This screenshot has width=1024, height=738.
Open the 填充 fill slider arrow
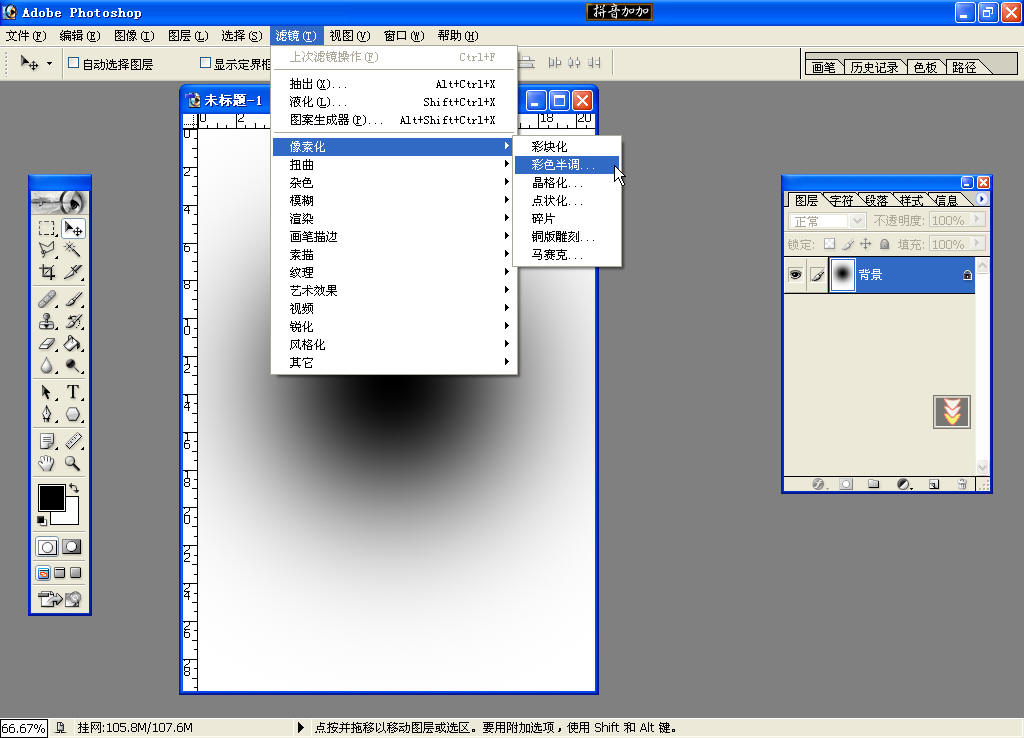978,243
